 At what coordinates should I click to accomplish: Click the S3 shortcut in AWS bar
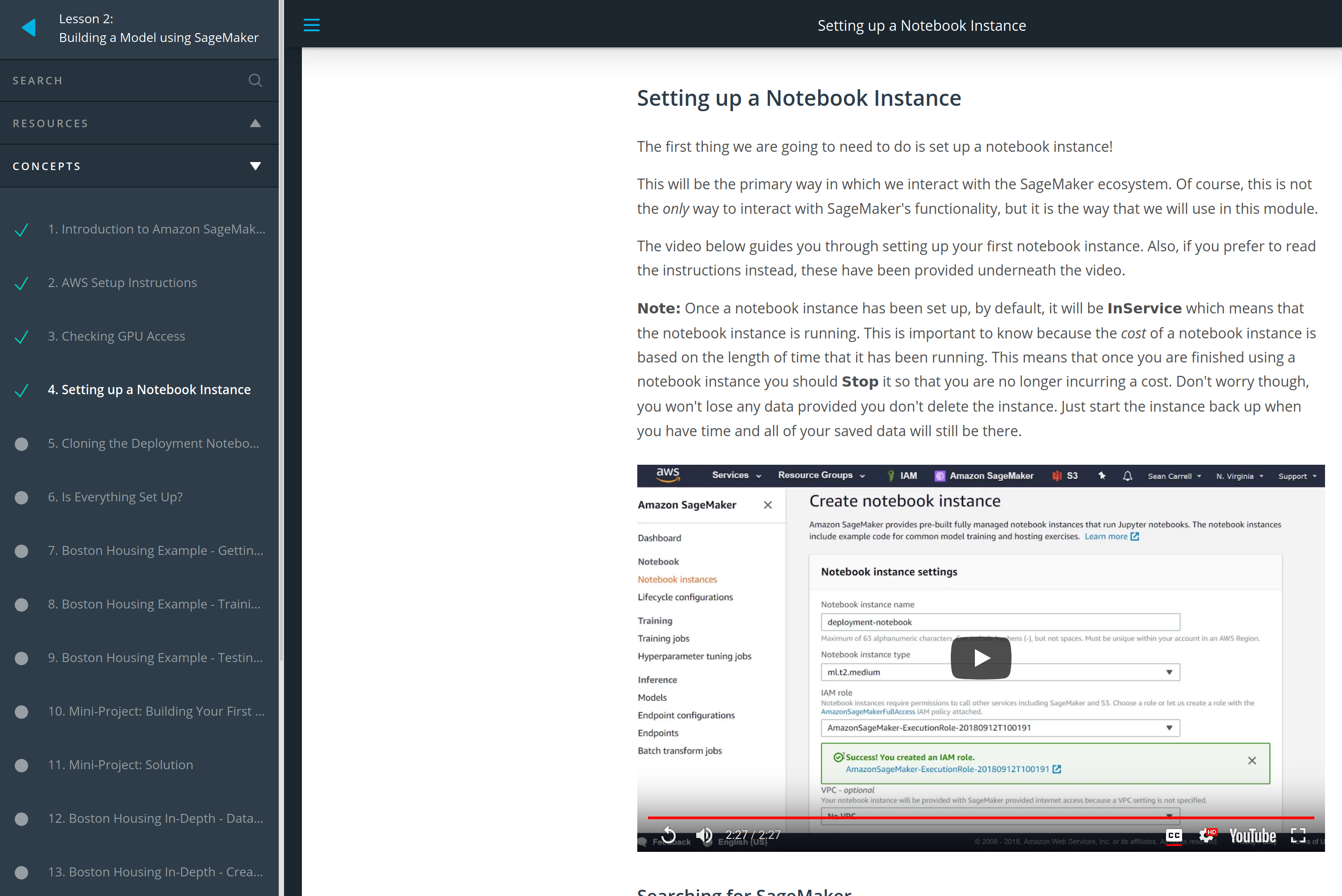pyautogui.click(x=1066, y=475)
